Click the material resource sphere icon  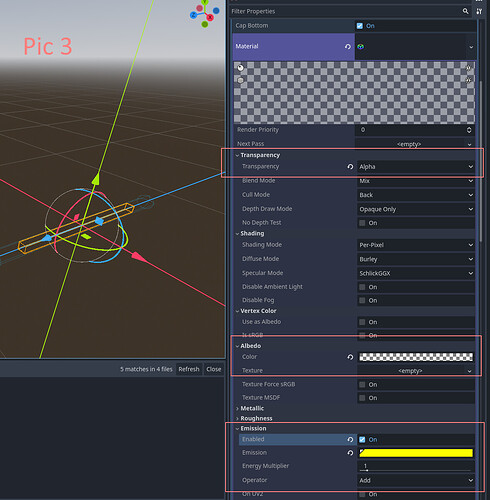pos(361,47)
